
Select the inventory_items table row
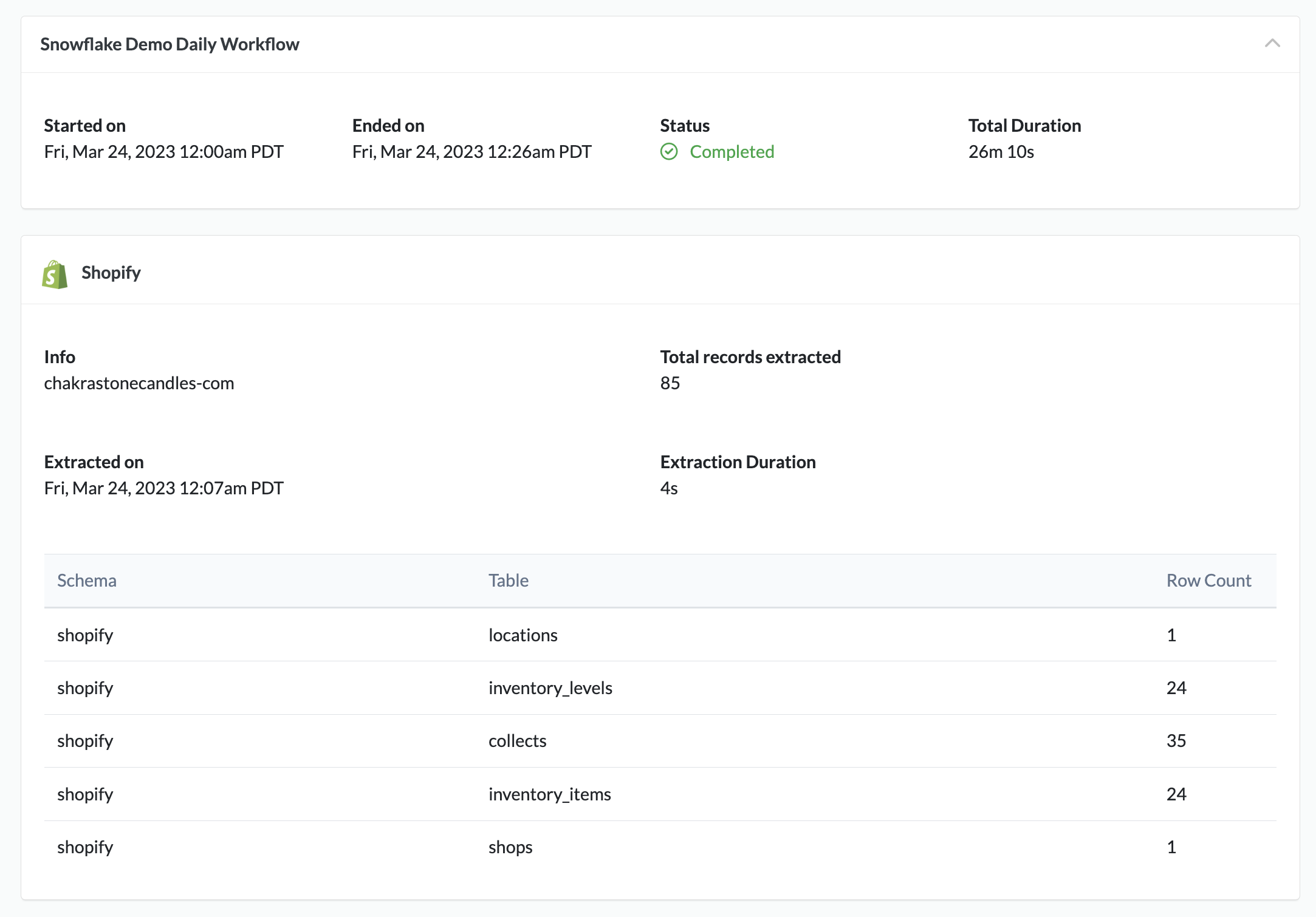click(x=660, y=794)
